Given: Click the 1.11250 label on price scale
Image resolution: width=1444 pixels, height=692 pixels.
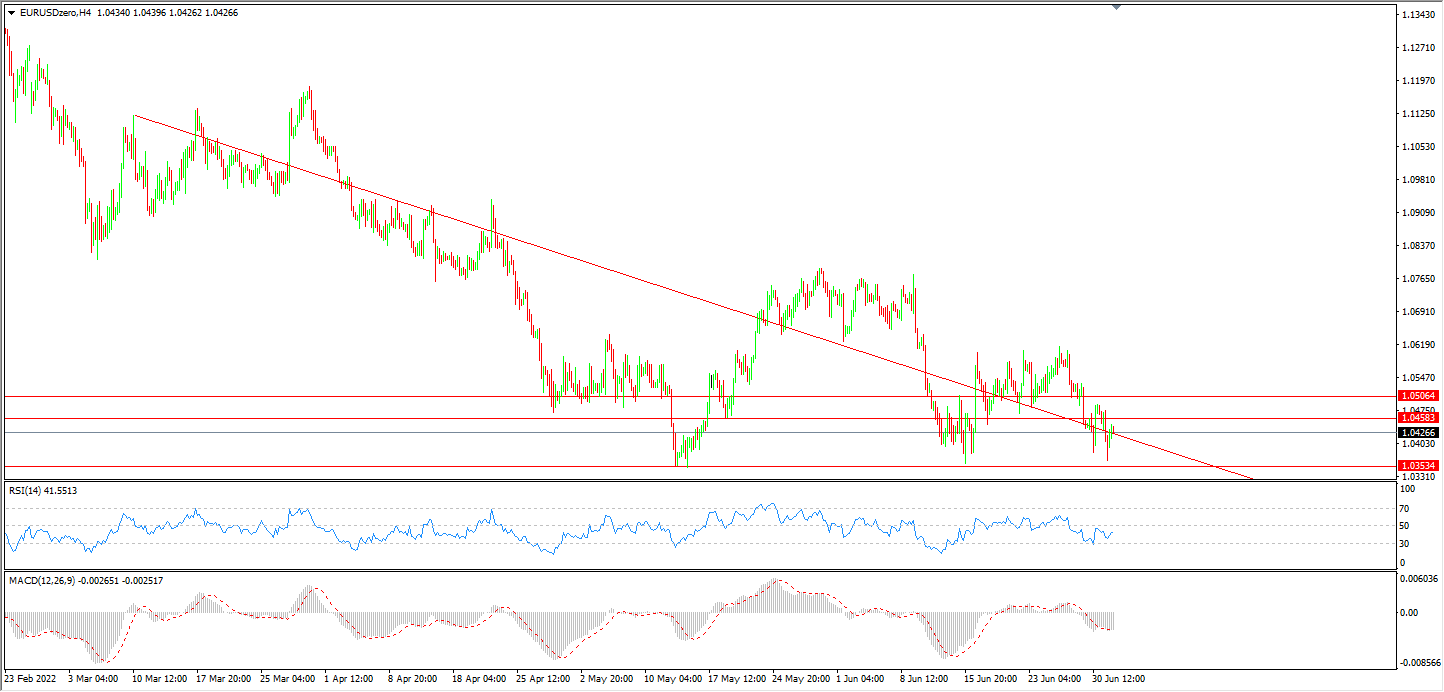Looking at the screenshot, I should click(1420, 114).
